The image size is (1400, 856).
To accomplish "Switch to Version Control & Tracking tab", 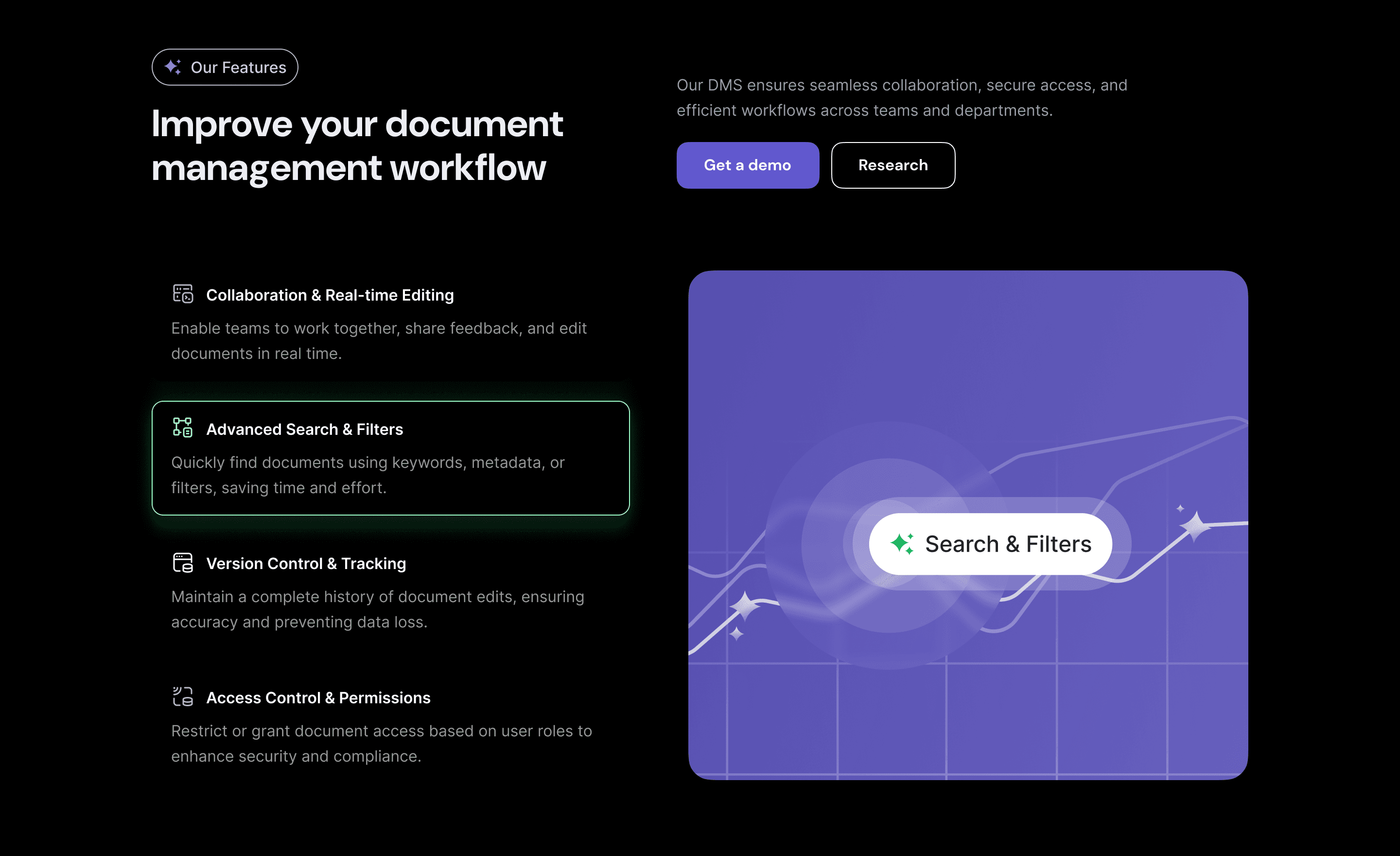I will point(306,564).
